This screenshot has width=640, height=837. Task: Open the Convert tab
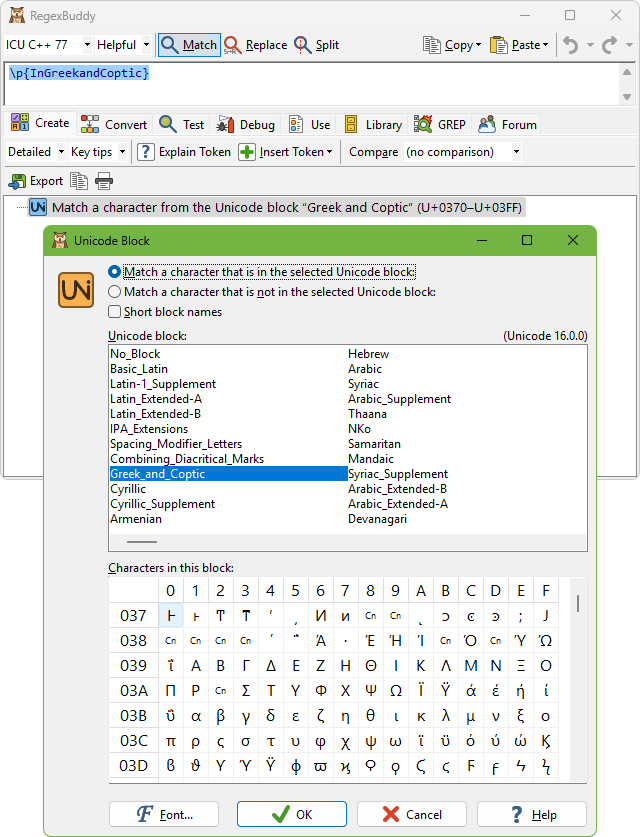coord(114,124)
